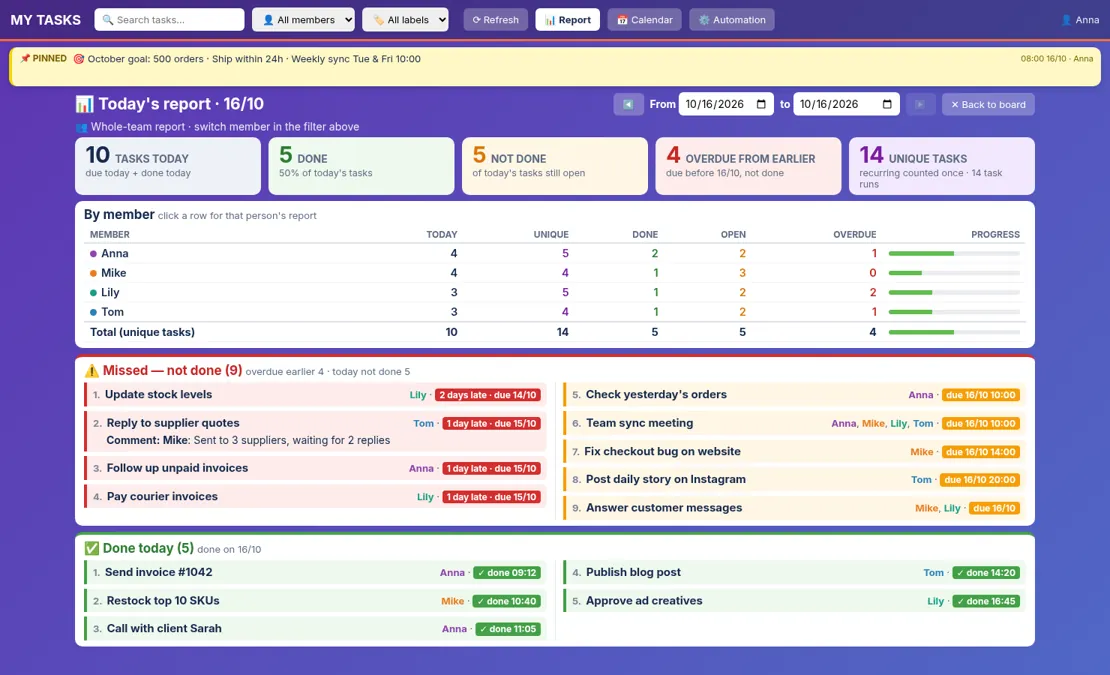Open the 'Team sync meeting' task

[794, 423]
